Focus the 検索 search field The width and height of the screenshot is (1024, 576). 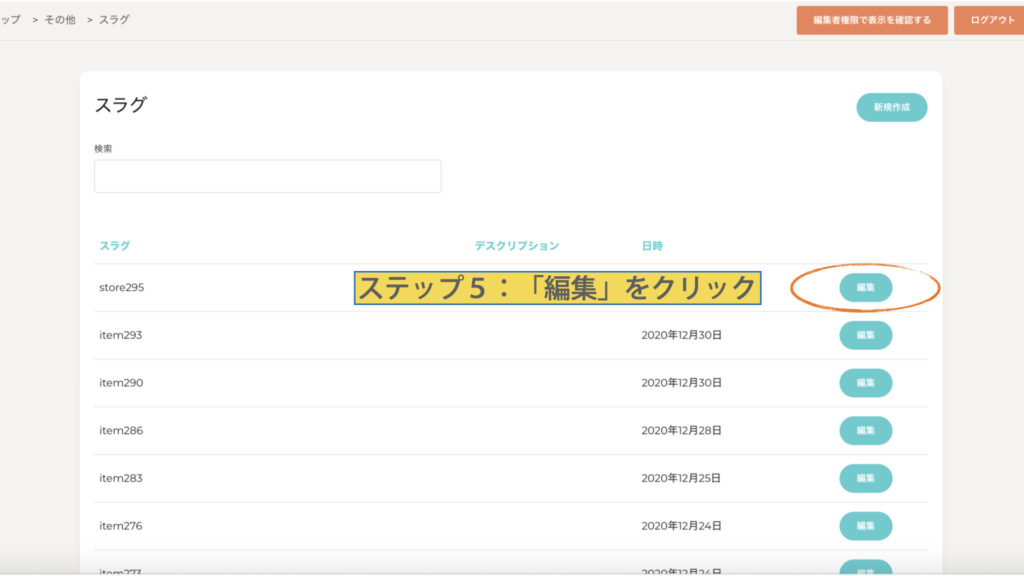pos(267,176)
